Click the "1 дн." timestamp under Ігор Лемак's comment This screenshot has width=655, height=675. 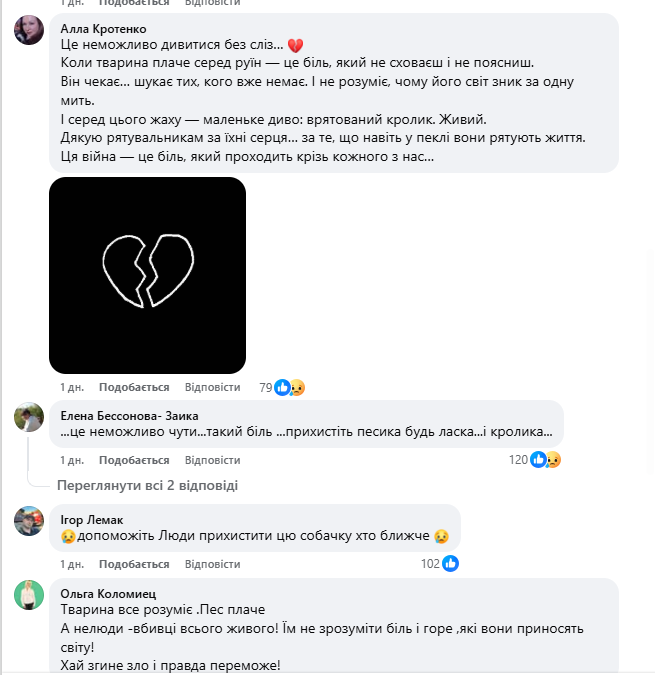coord(71,563)
